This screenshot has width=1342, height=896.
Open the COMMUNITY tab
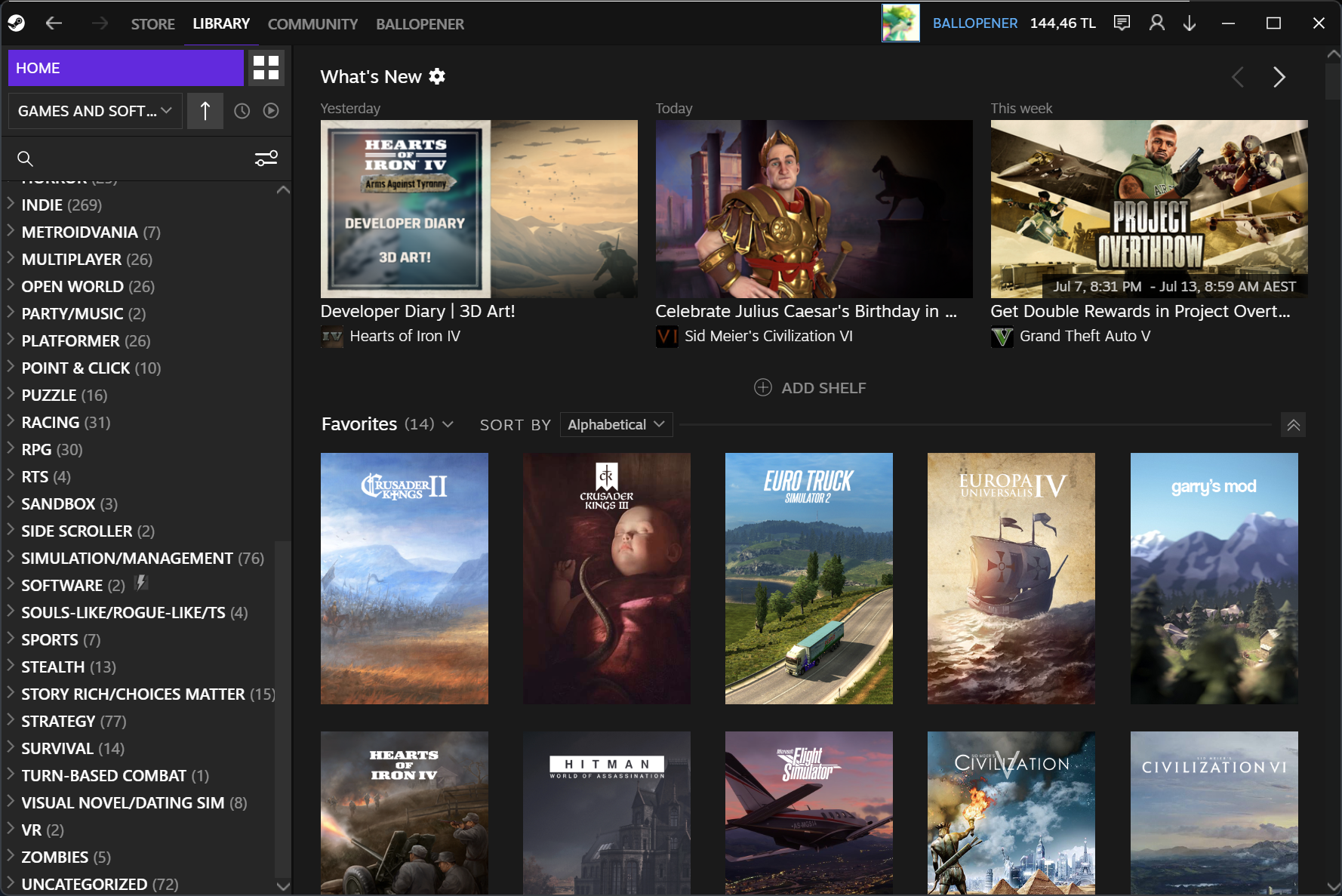pos(312,24)
